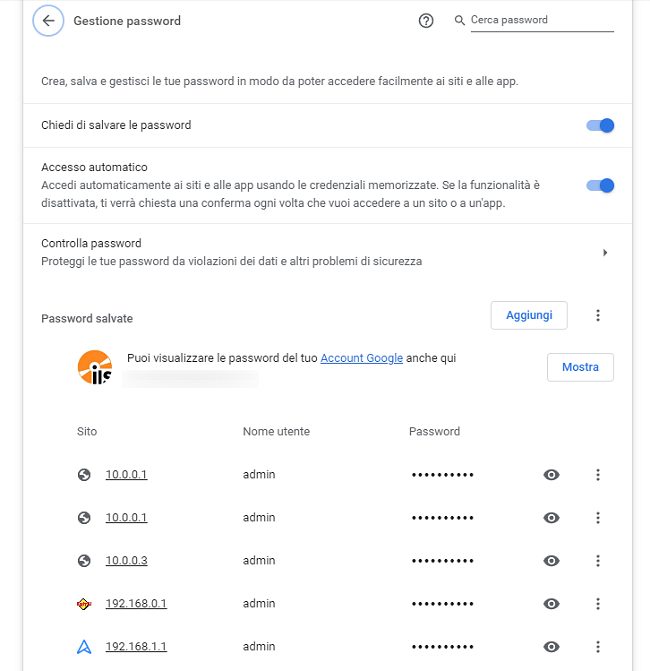The image size is (650, 671).
Task: Click the Password salvate section heading
Action: pyautogui.click(x=87, y=318)
